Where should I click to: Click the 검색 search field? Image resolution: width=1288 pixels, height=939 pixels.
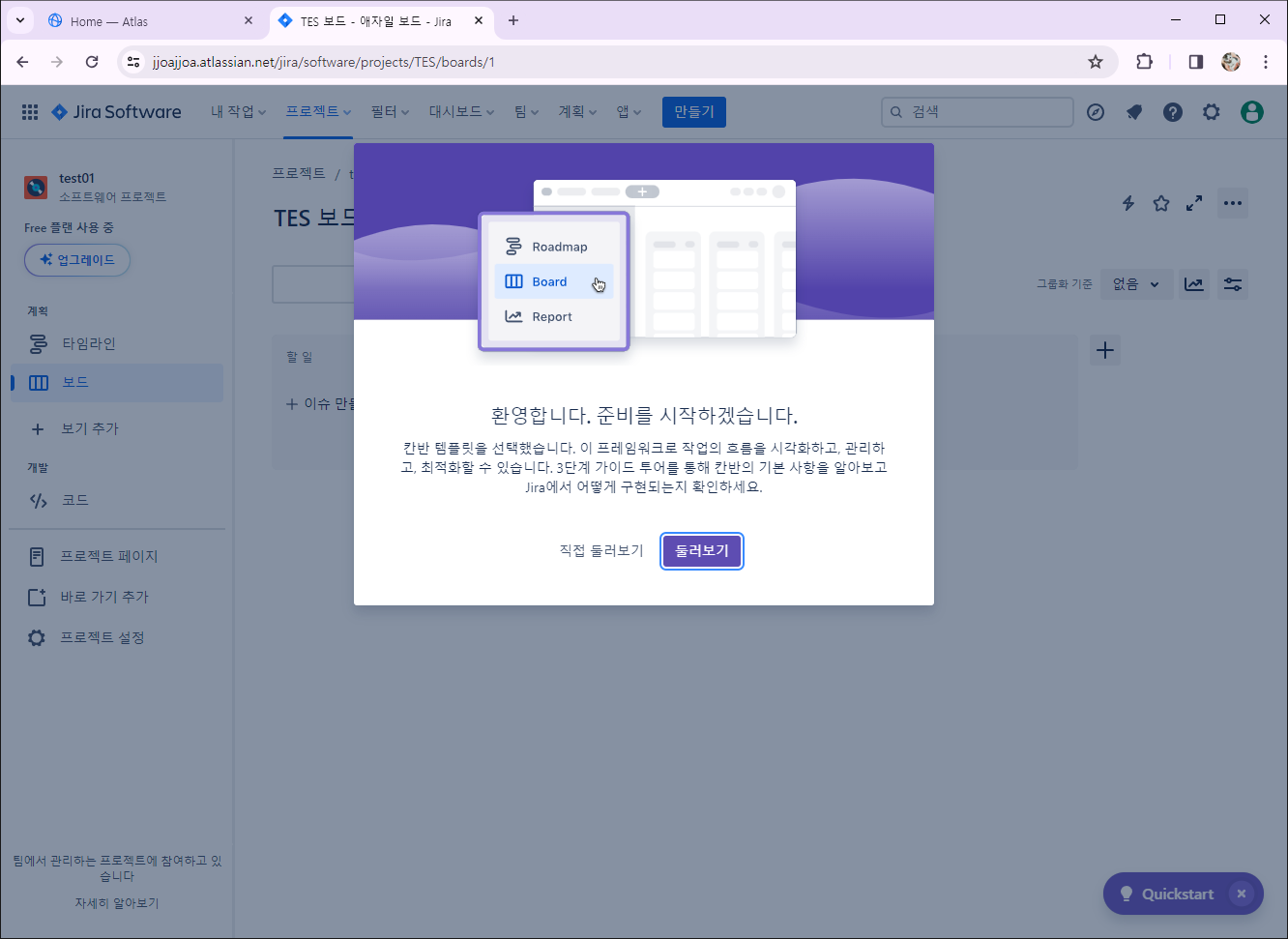click(x=978, y=112)
